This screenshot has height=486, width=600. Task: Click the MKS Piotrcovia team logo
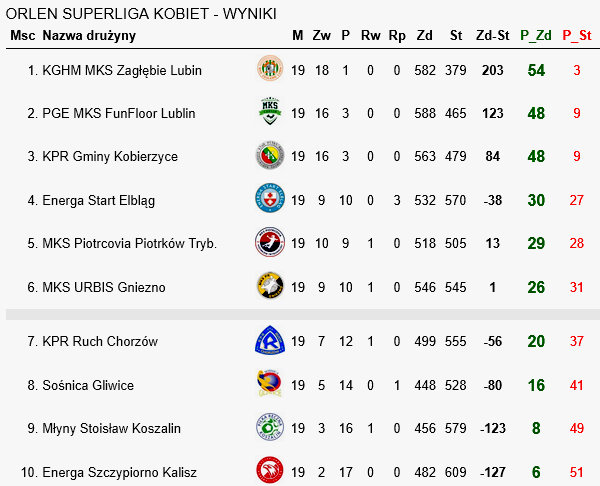coord(270,243)
